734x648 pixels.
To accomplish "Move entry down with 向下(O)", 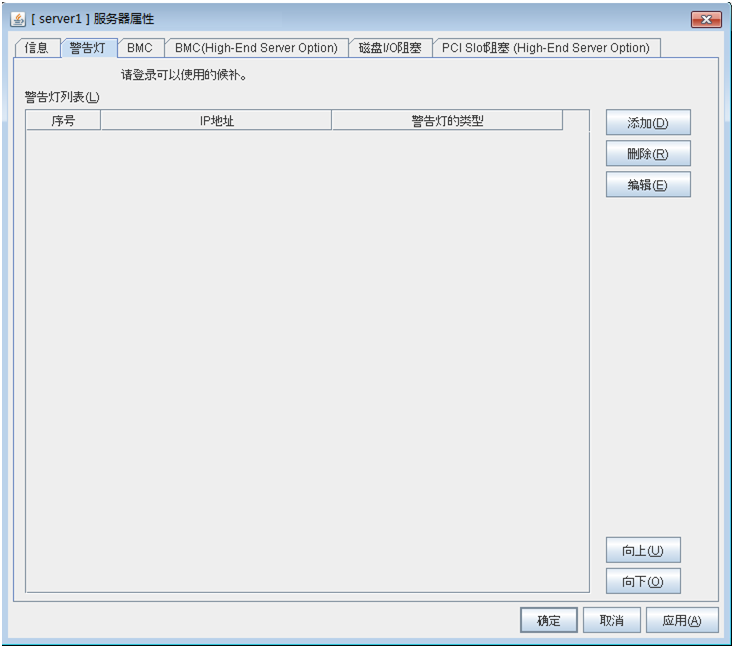I will tap(643, 581).
